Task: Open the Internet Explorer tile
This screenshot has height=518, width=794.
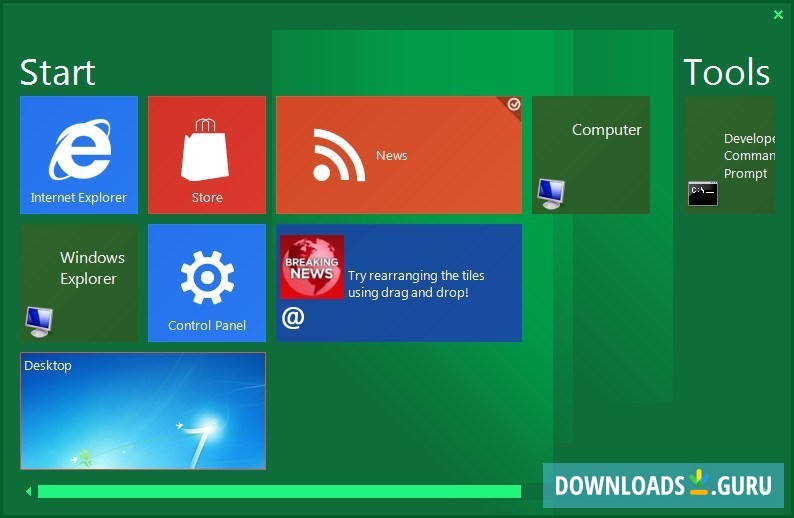Action: click(78, 154)
